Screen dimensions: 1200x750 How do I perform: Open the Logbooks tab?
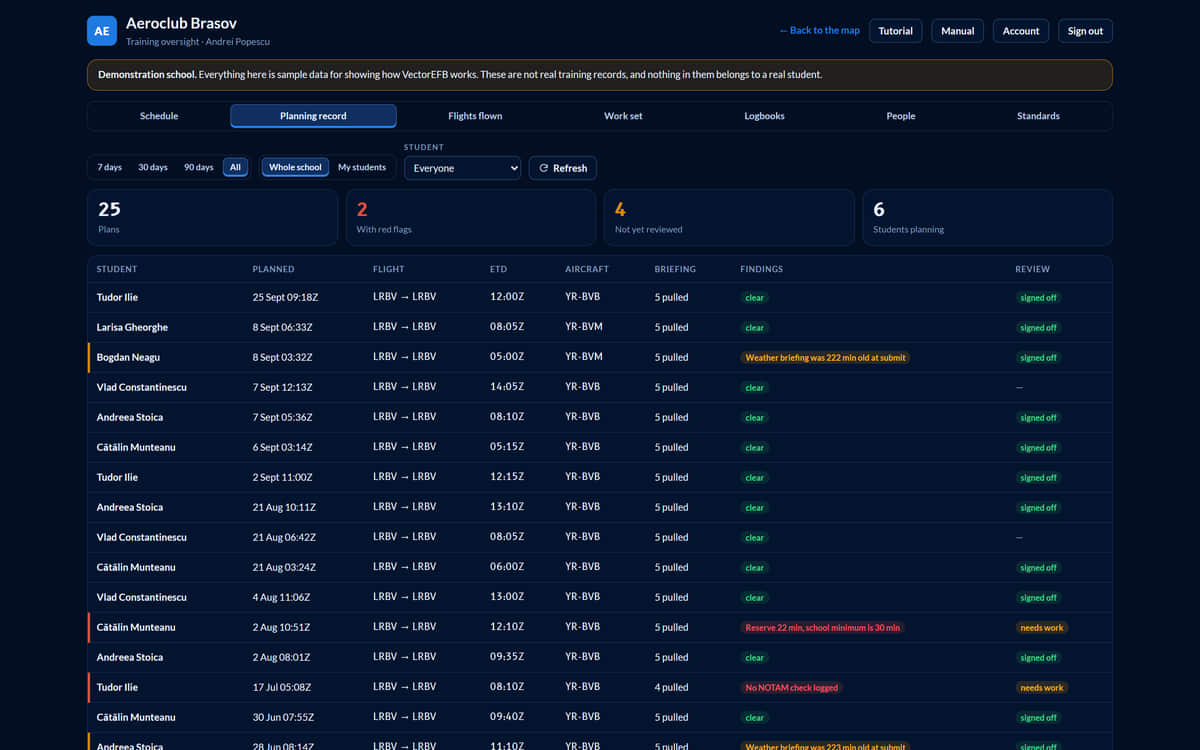click(x=764, y=116)
